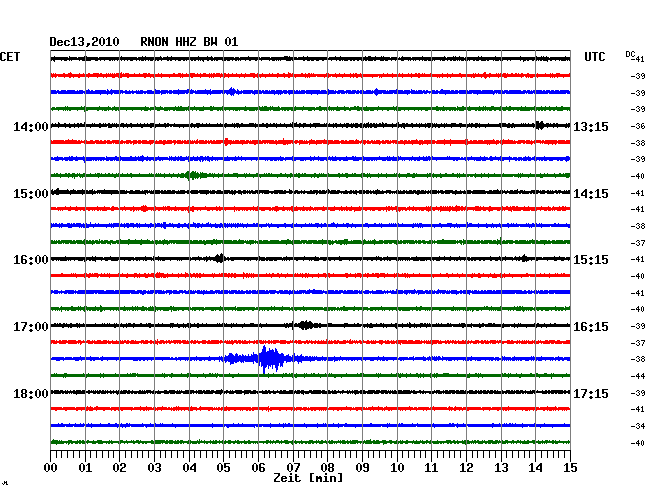The width and height of the screenshot is (650, 494).
Task: Click the 16:00 trace event near minute 14
Action: click(524, 259)
